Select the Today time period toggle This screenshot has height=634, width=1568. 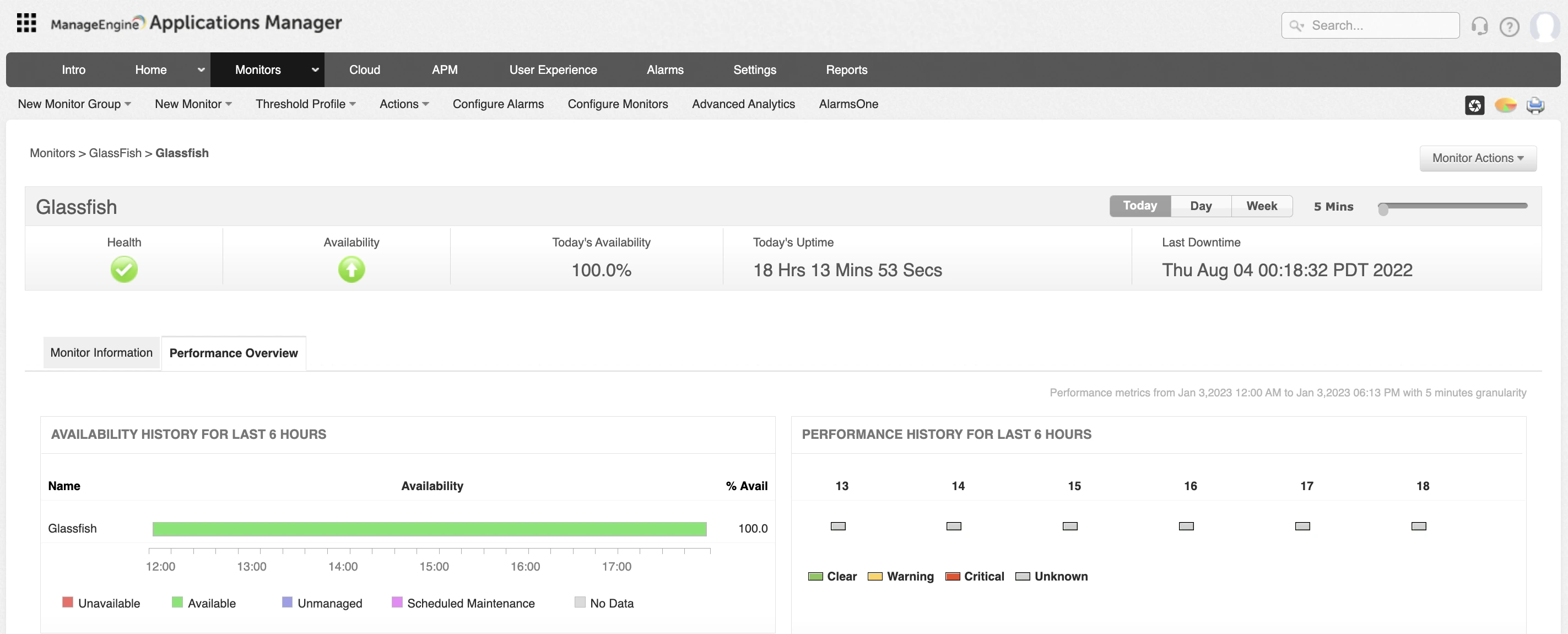point(1139,206)
